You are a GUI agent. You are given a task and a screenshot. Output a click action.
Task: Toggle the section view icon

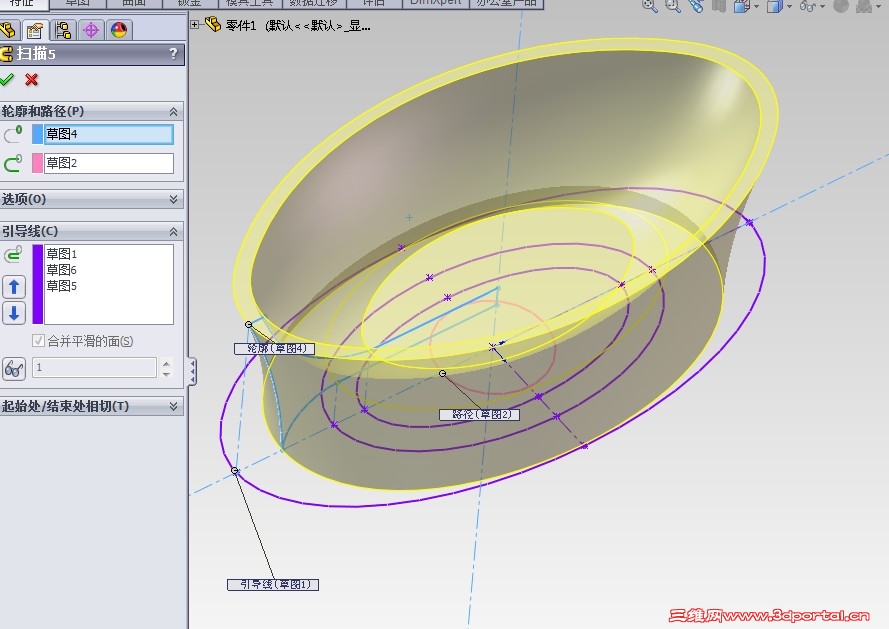(x=719, y=6)
